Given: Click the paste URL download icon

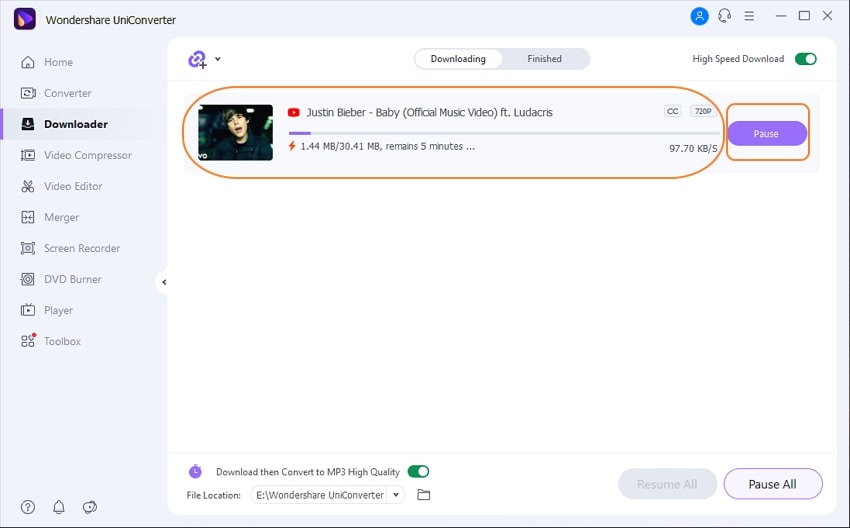Looking at the screenshot, I should click(197, 59).
